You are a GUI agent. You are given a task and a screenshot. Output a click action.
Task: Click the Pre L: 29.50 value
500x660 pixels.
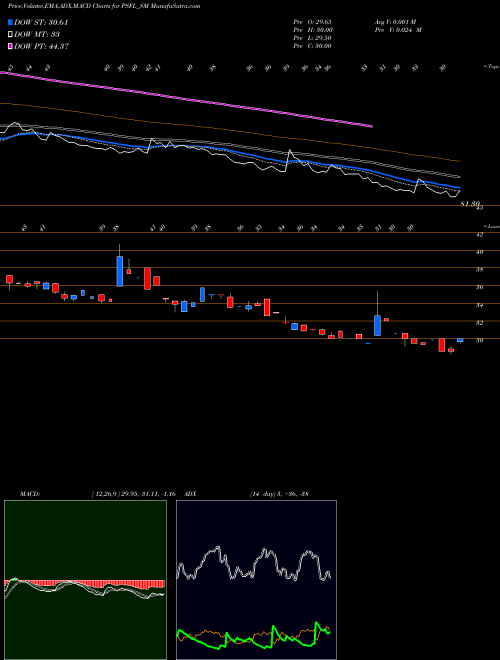coord(312,38)
